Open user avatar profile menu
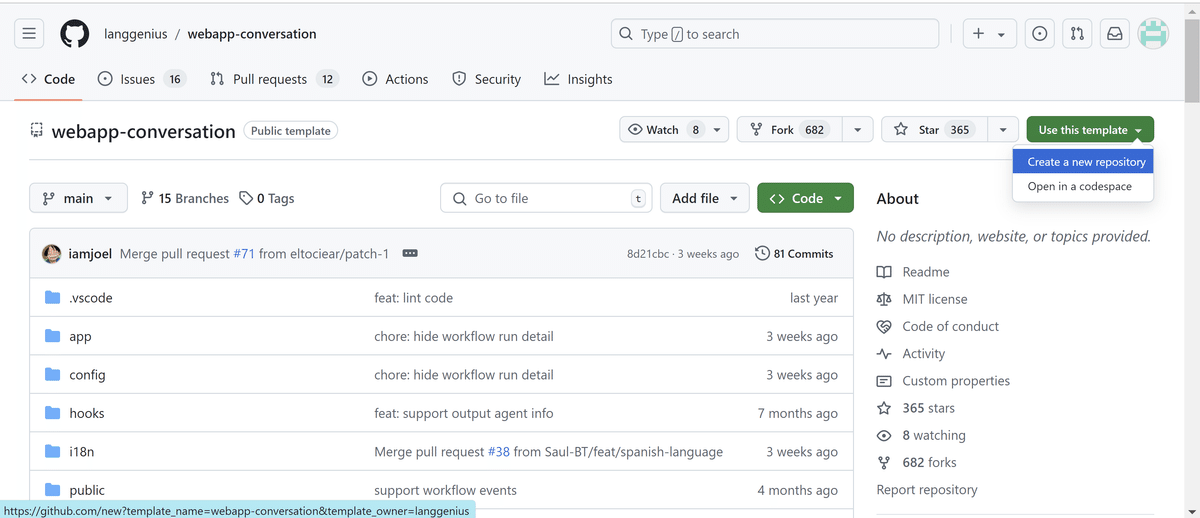The width and height of the screenshot is (1200, 518). [1153, 34]
